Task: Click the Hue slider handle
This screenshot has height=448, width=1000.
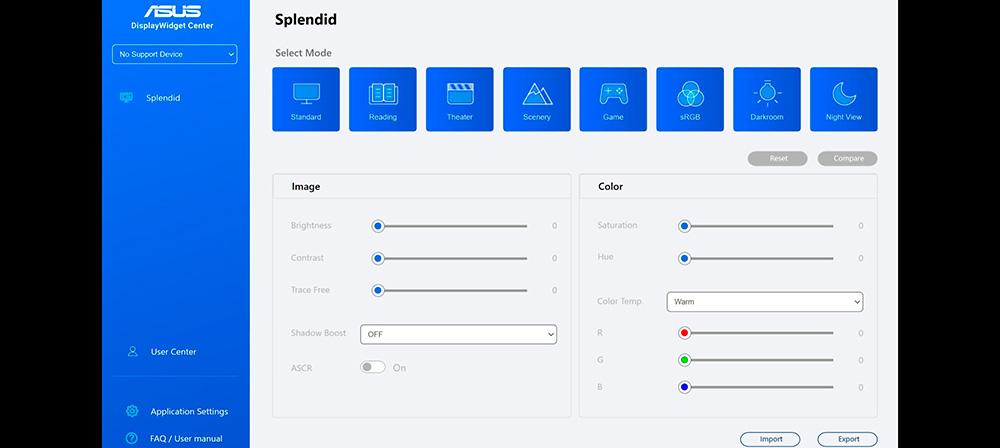Action: point(684,258)
